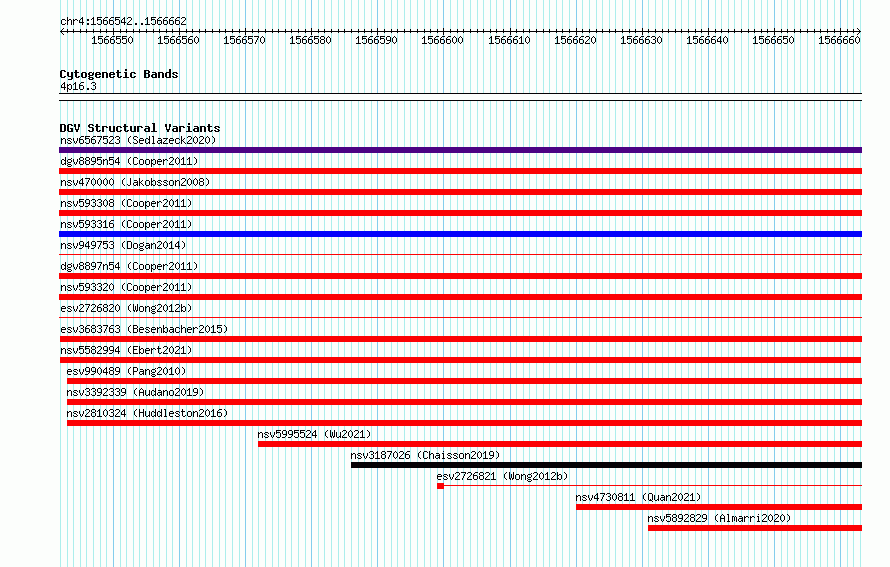The height and width of the screenshot is (567, 890).
Task: Click the red bar under esv3683763
Action: click(460, 339)
